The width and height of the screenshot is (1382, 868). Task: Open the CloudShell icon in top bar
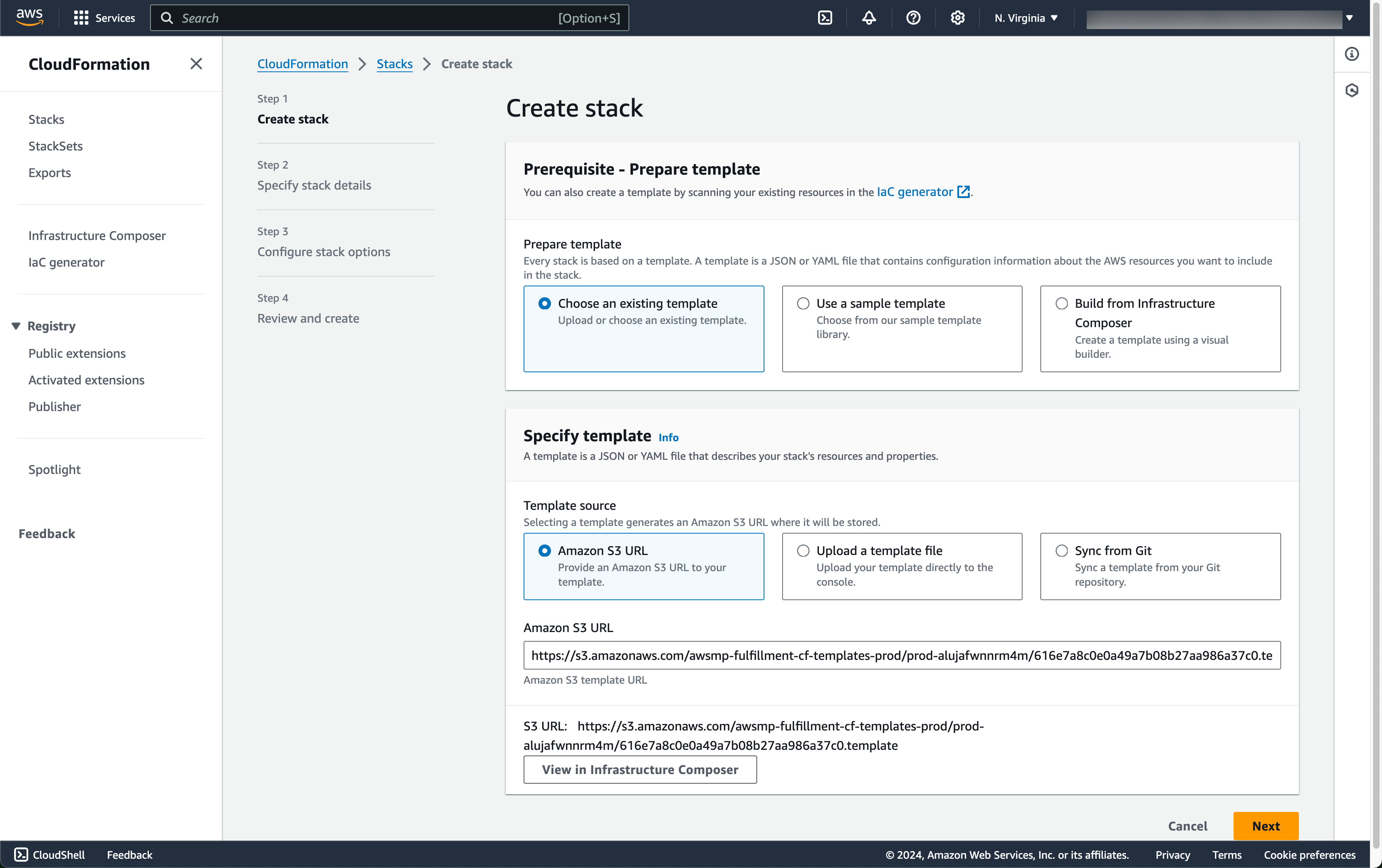(825, 18)
